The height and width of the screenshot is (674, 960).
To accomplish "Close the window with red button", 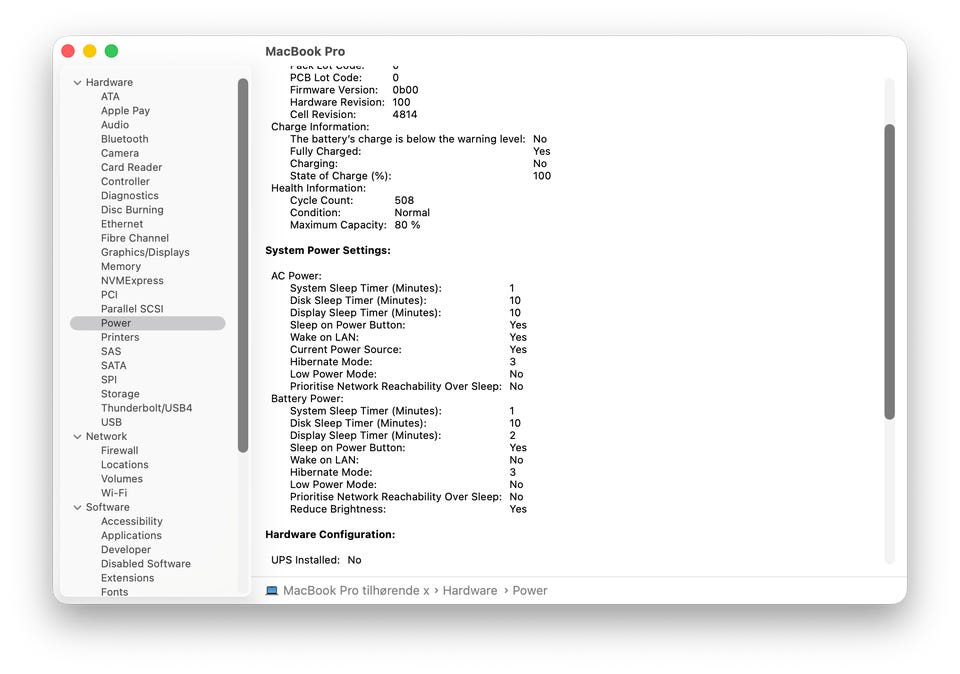I will 68,51.
